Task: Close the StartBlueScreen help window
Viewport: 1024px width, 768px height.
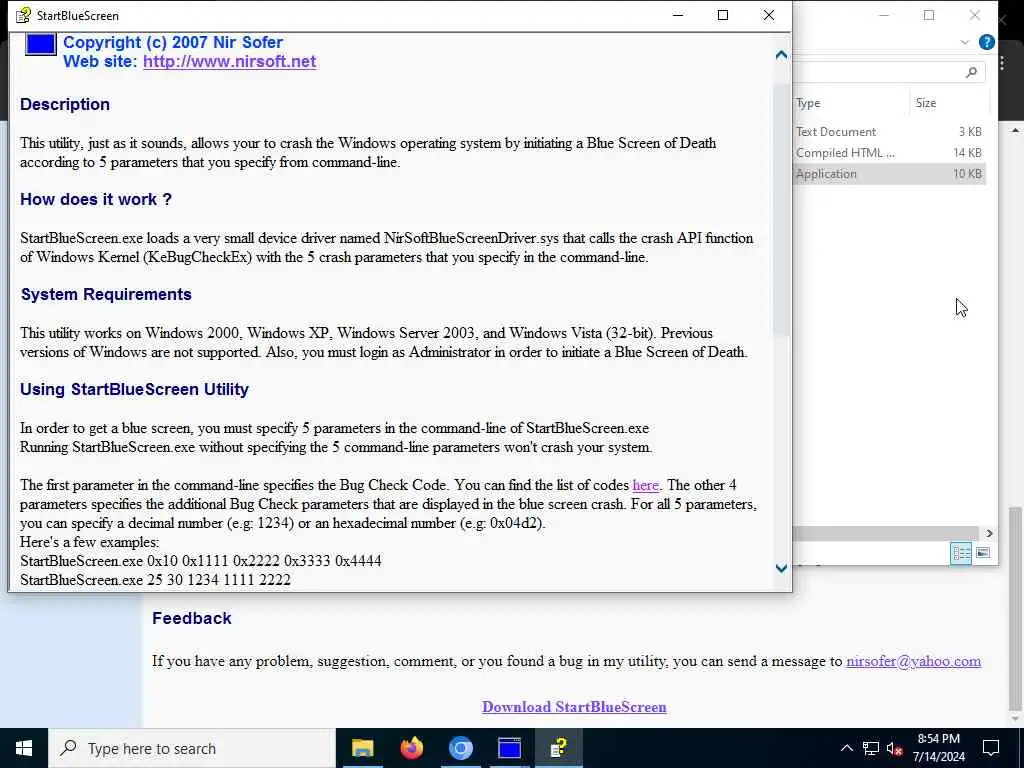Action: click(769, 15)
